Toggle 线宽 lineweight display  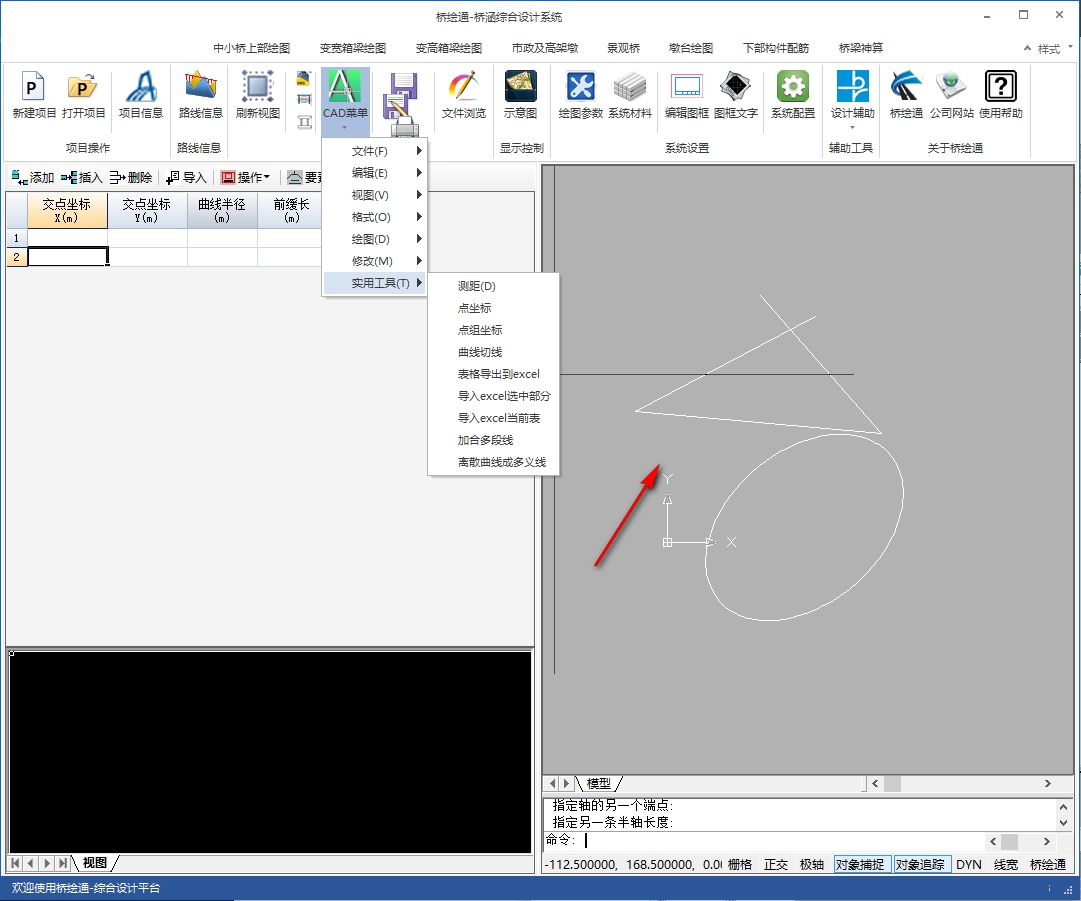1006,864
